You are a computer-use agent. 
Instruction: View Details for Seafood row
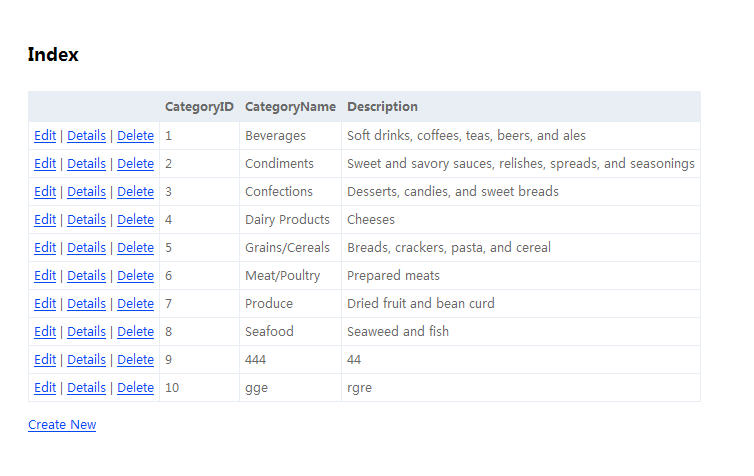(86, 331)
